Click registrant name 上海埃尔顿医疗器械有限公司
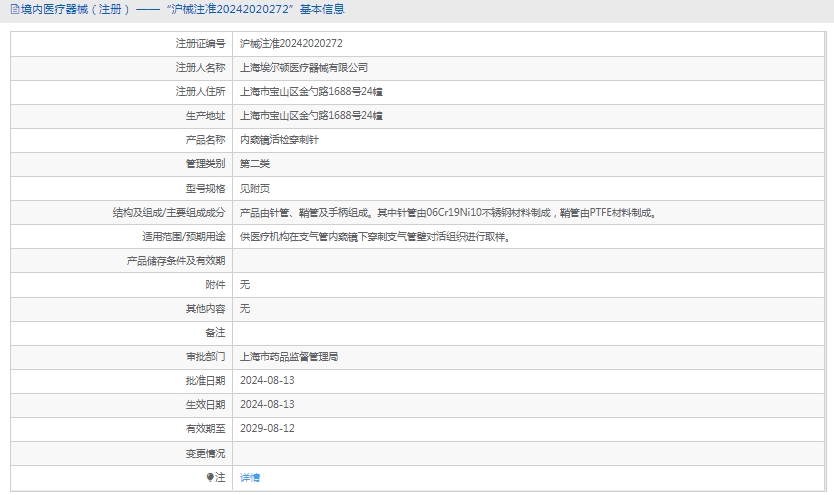The image size is (834, 495). pyautogui.click(x=304, y=68)
